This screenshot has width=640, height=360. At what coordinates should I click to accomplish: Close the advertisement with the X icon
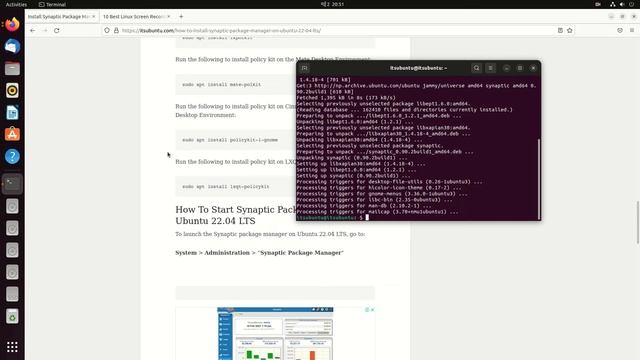[372, 310]
